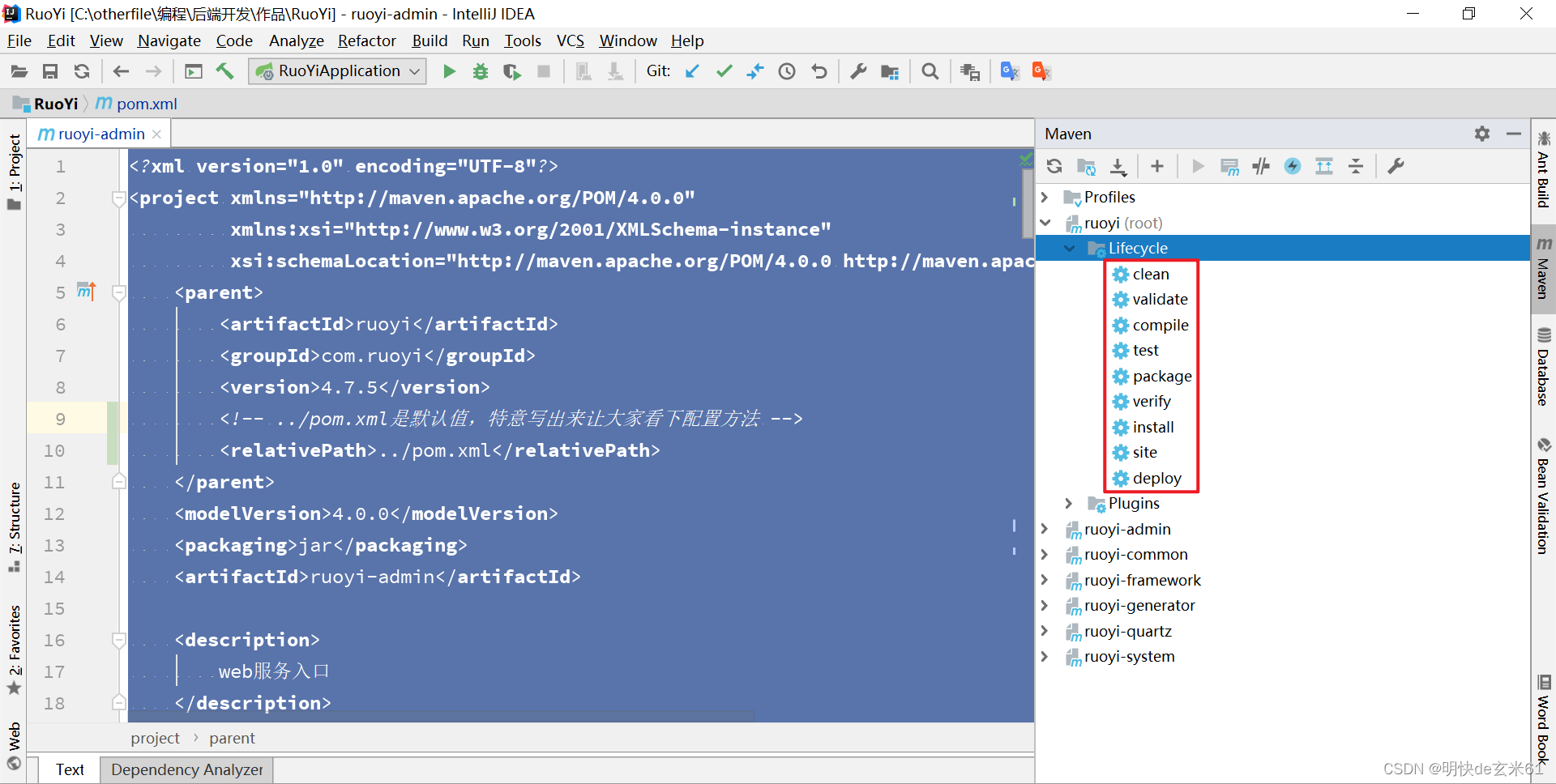Screen dimensions: 1556x784
Task: Open the VCS menu
Action: coord(570,40)
